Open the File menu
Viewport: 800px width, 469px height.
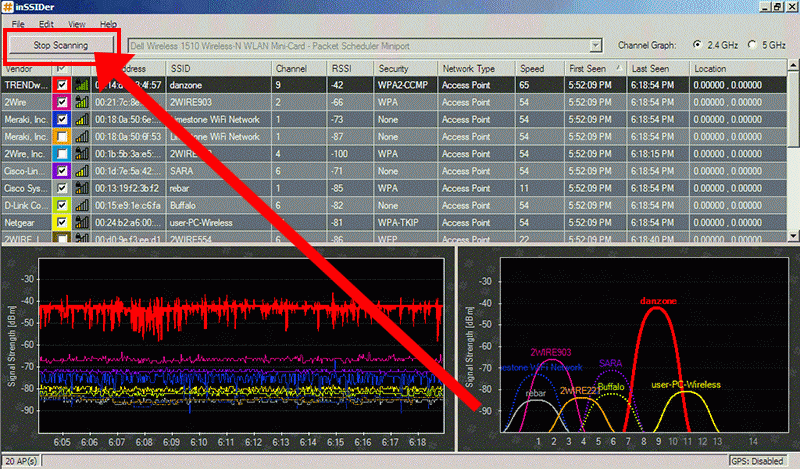(18, 23)
